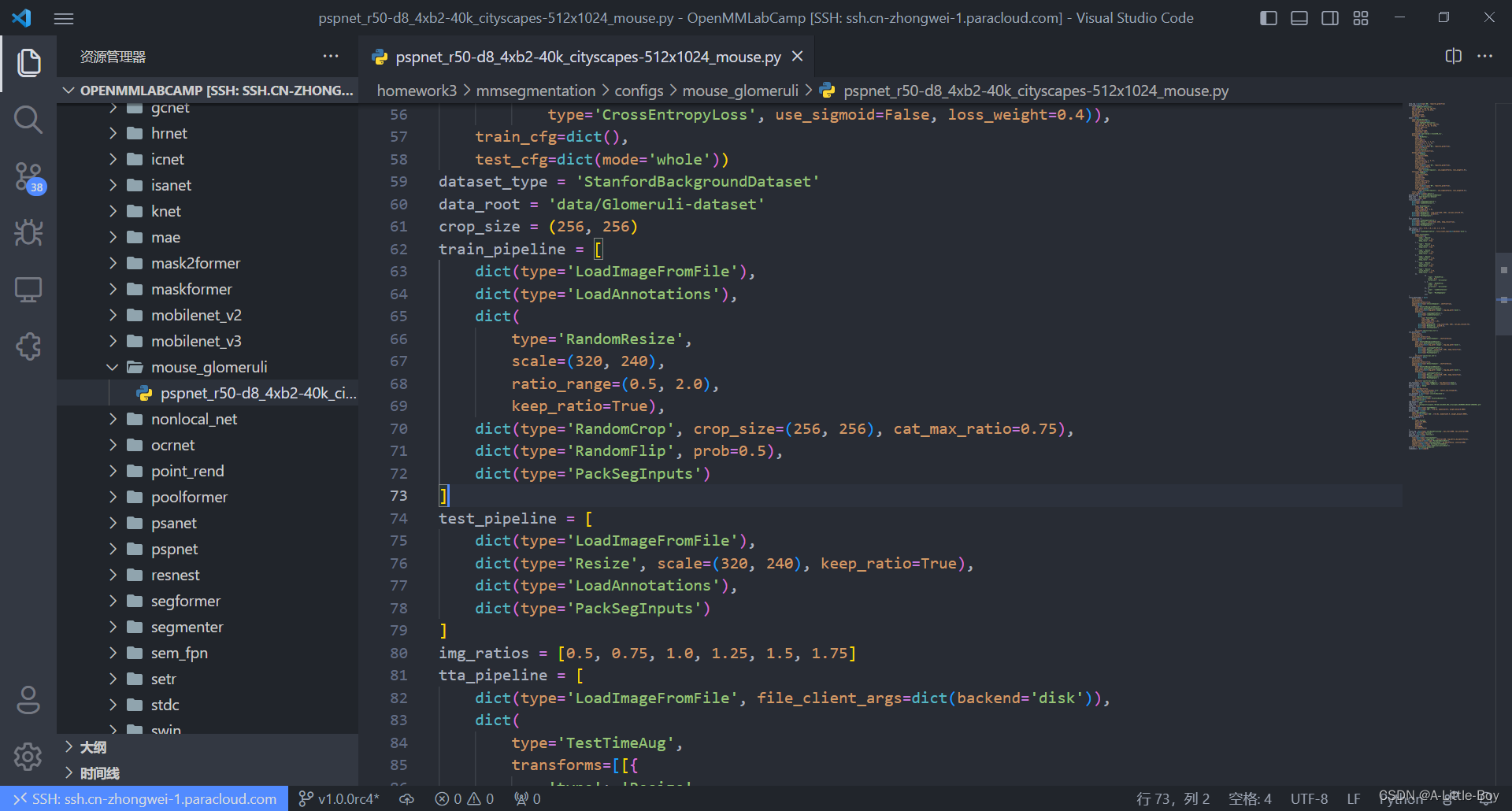Open the Manage settings gear
The width and height of the screenshot is (1512, 811).
pyautogui.click(x=28, y=757)
